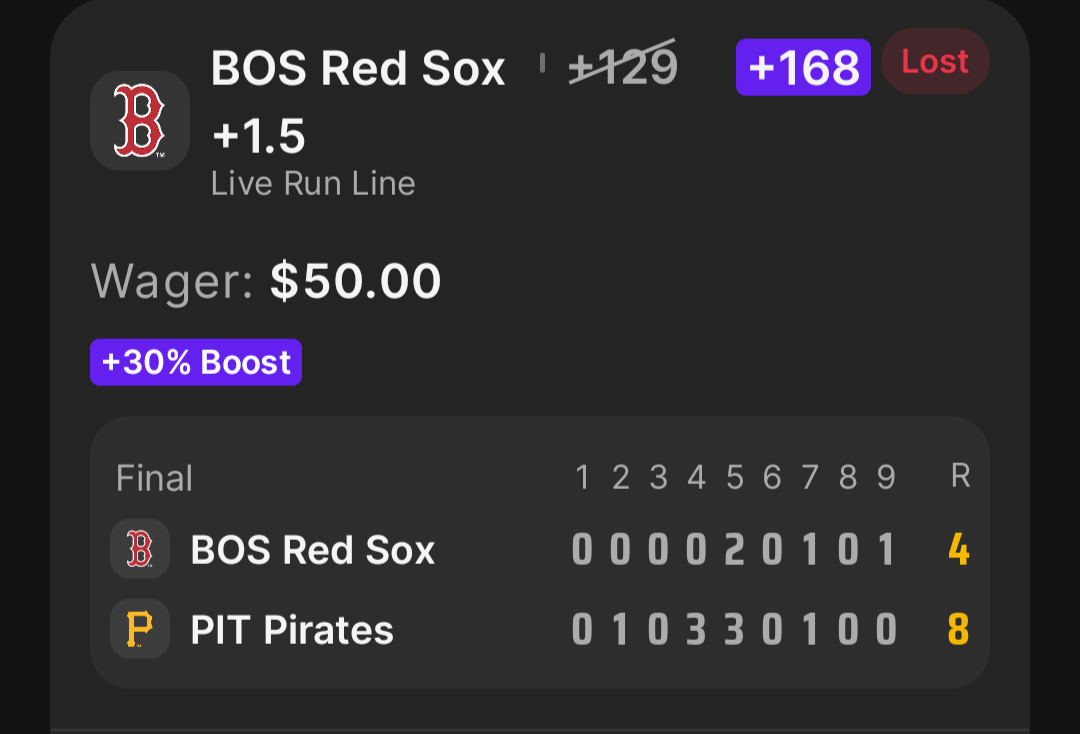The image size is (1080, 734).
Task: Click the +1.5 run line value
Action: pyautogui.click(x=259, y=136)
